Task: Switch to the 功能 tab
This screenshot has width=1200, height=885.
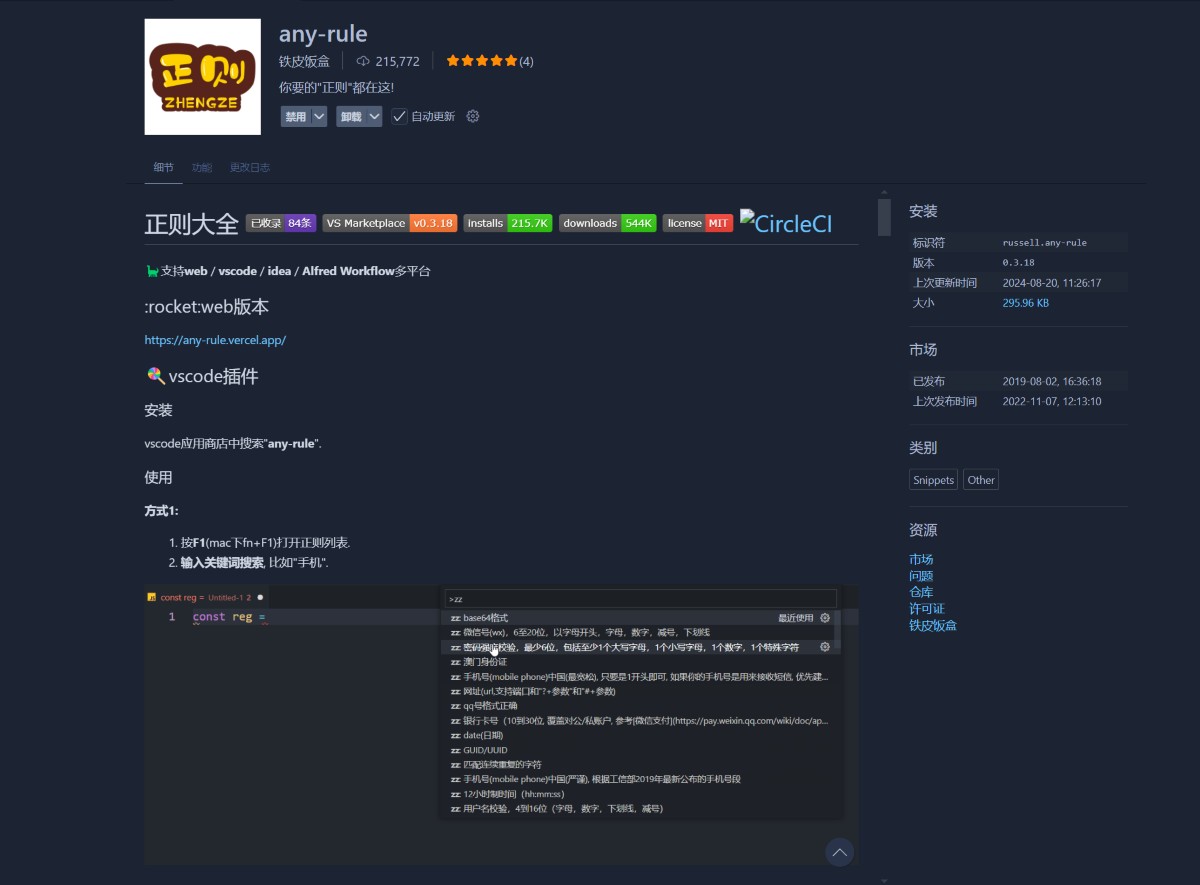Action: (202, 167)
